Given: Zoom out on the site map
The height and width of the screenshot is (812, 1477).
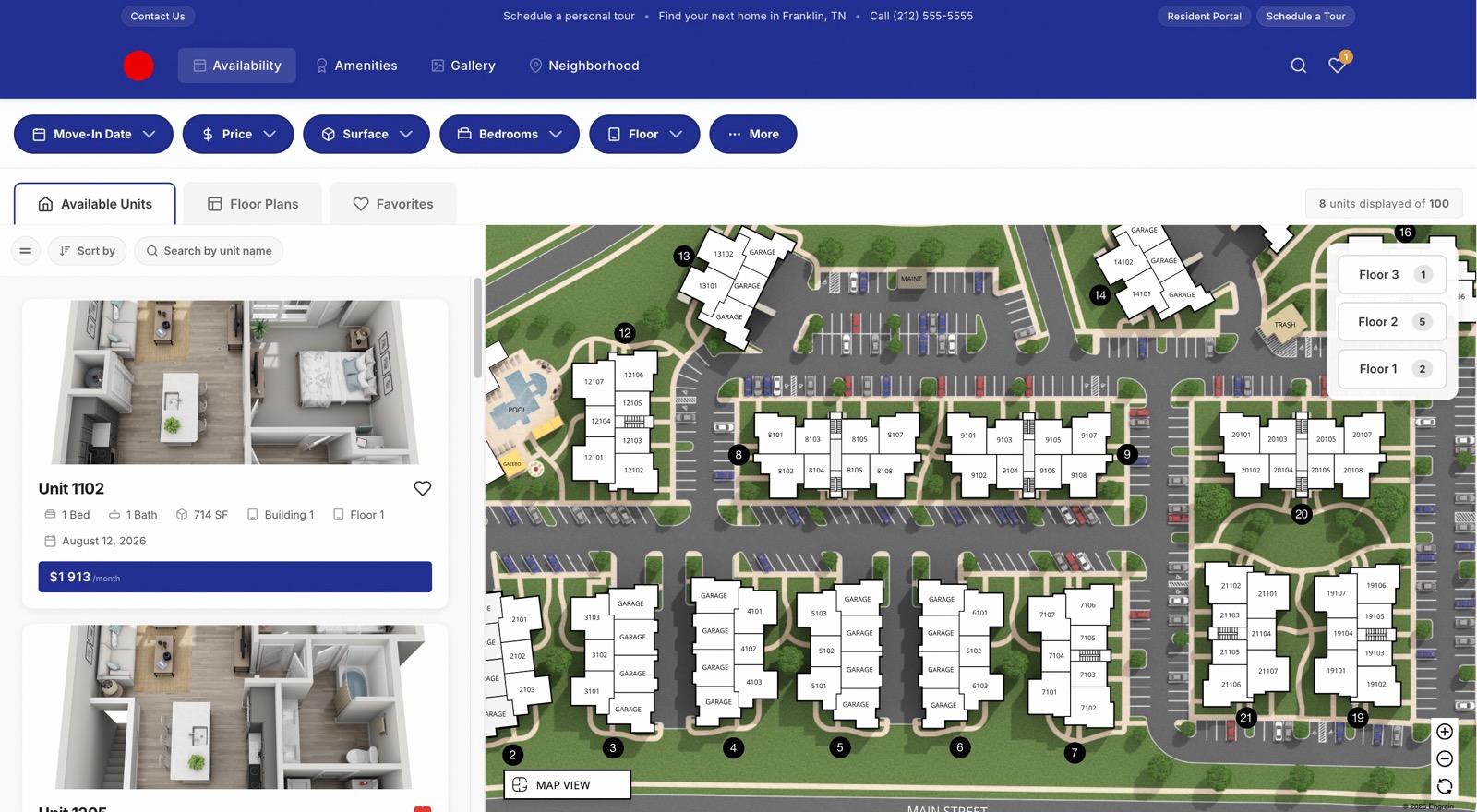Looking at the screenshot, I should pos(1445,758).
